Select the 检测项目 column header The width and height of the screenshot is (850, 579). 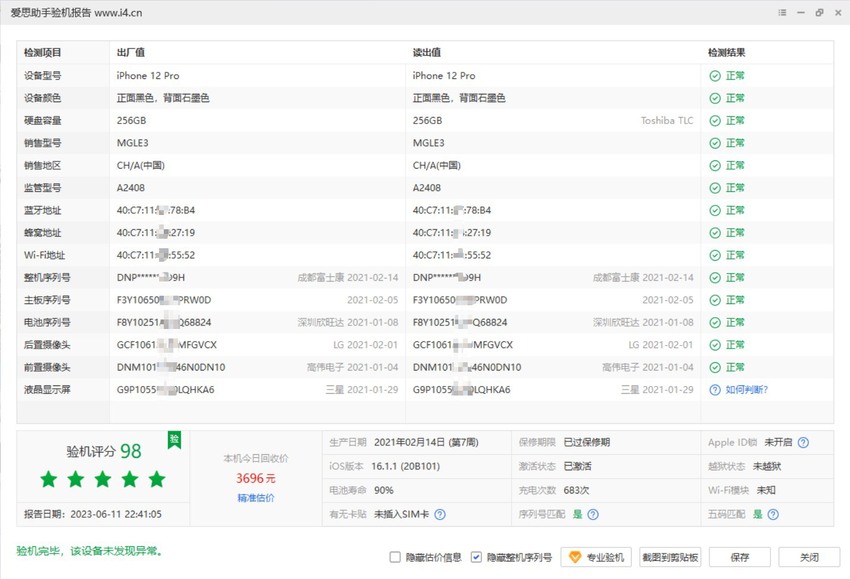coord(42,53)
